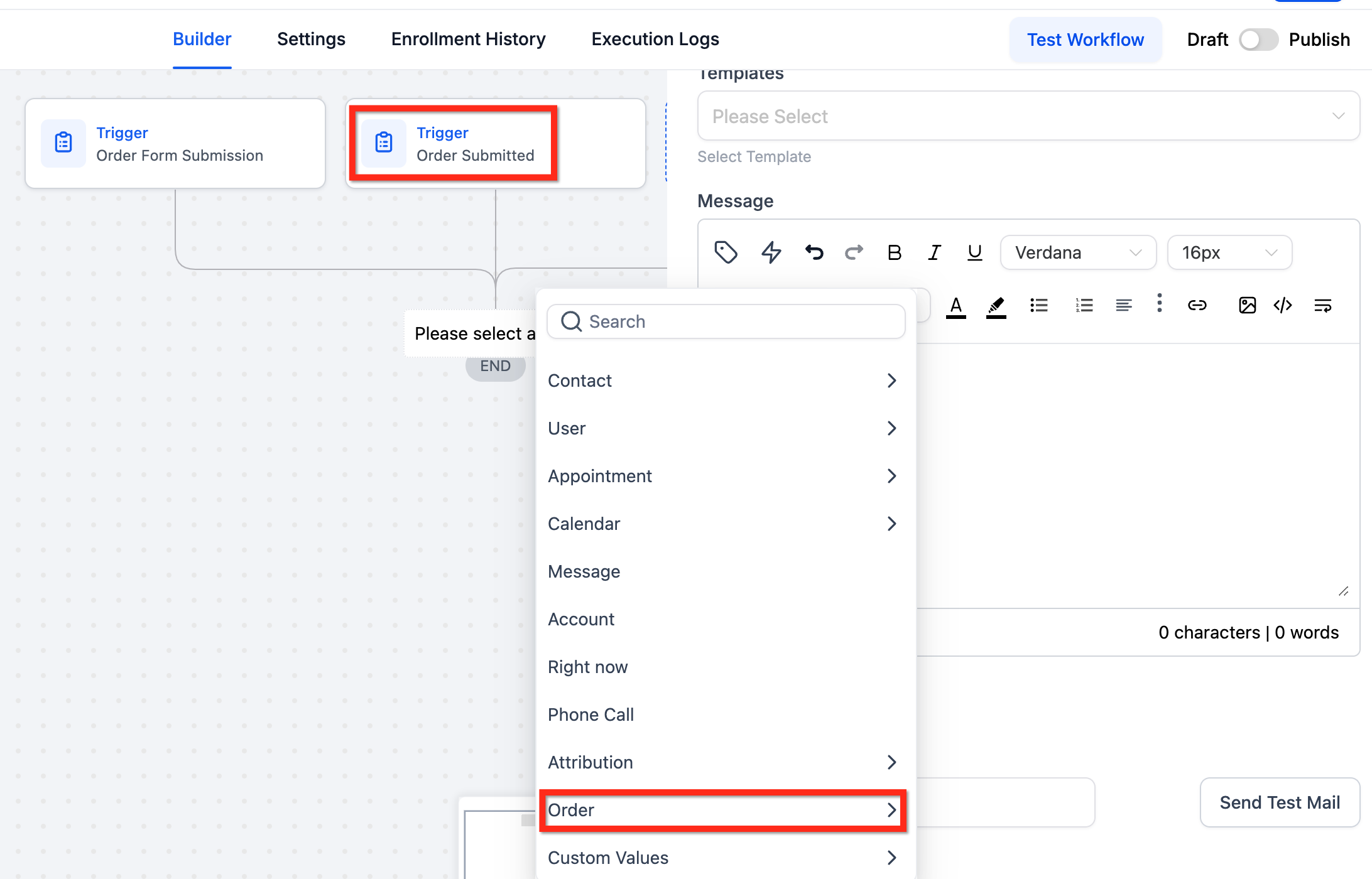
Task: Open the Verdana font dropdown
Action: [1077, 252]
